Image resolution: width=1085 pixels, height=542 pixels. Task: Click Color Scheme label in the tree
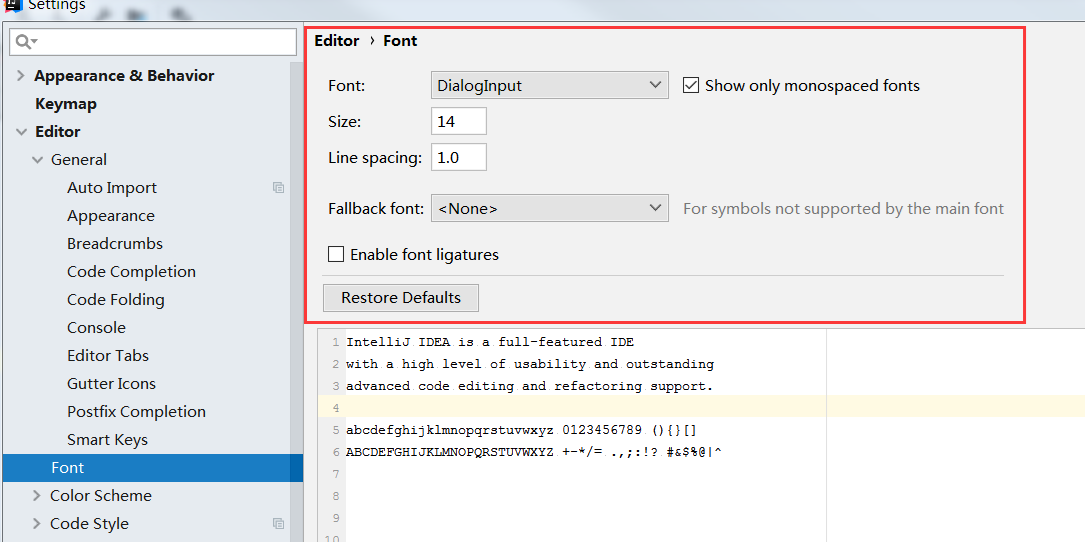[x=100, y=496]
